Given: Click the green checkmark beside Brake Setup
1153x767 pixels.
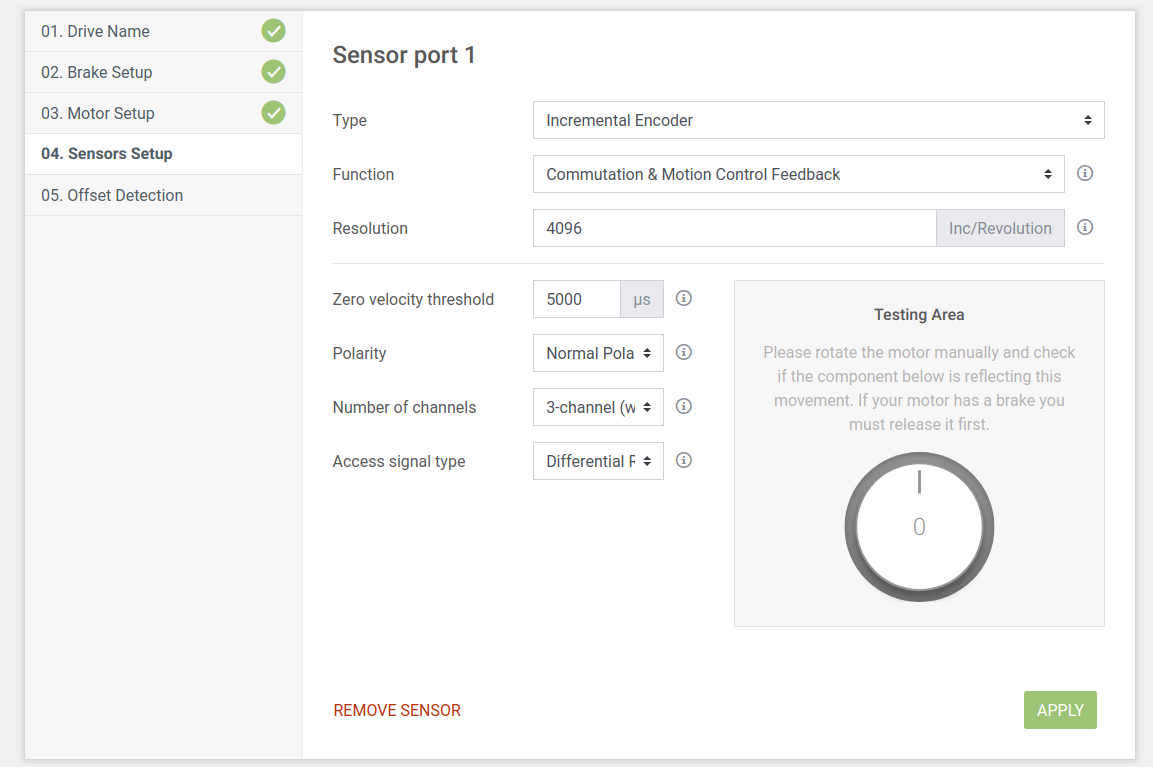Looking at the screenshot, I should [x=273, y=72].
